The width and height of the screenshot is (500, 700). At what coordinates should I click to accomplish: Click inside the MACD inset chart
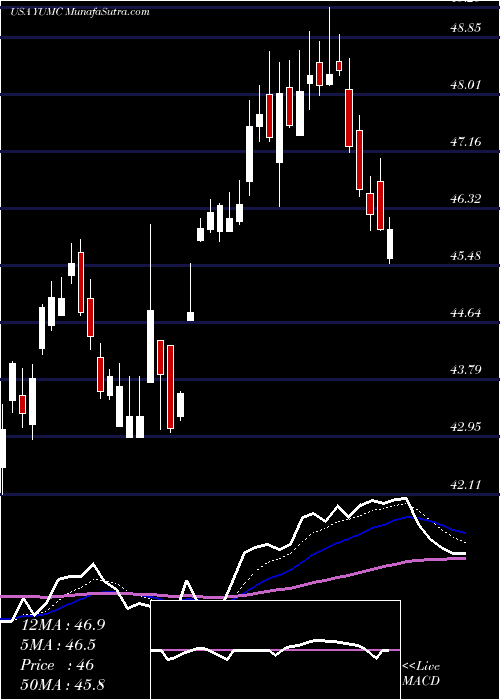tap(276, 650)
